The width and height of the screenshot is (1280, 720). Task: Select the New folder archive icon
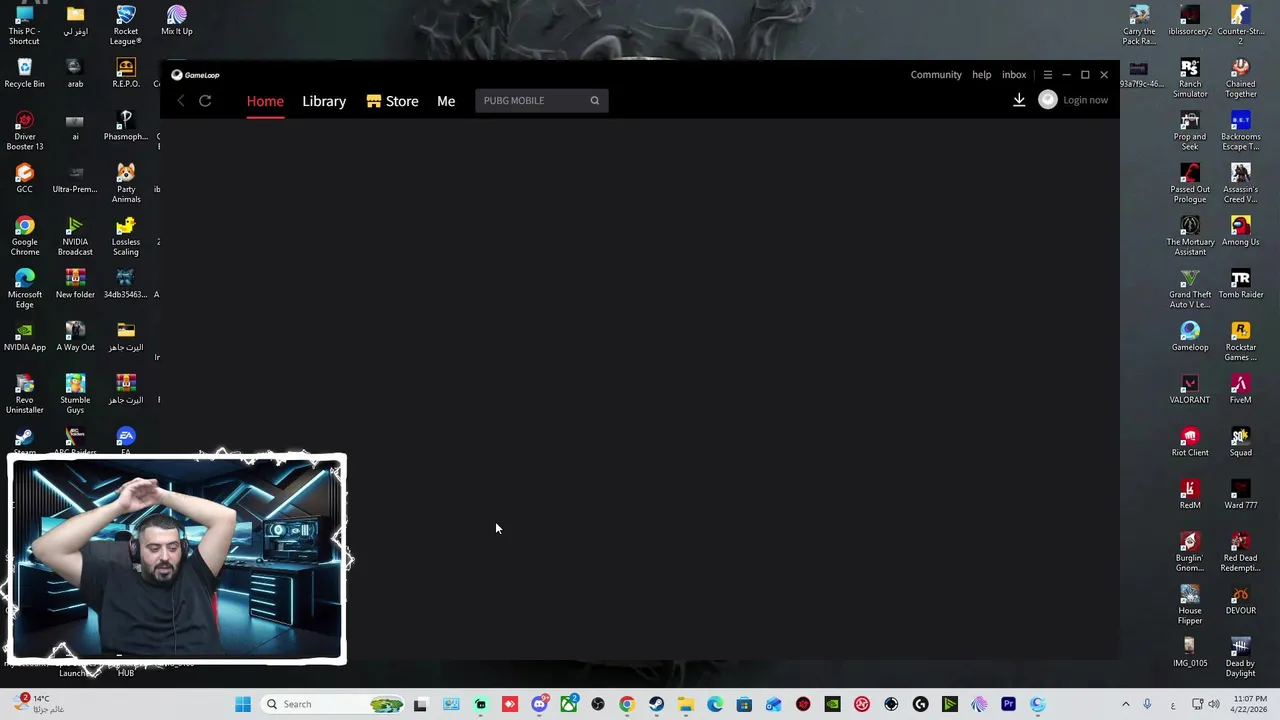pos(75,283)
